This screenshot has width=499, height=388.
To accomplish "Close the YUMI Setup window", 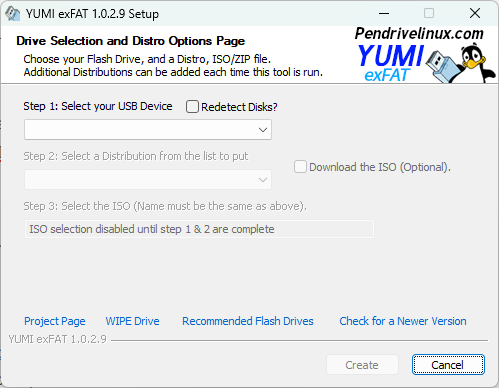I will [475, 14].
